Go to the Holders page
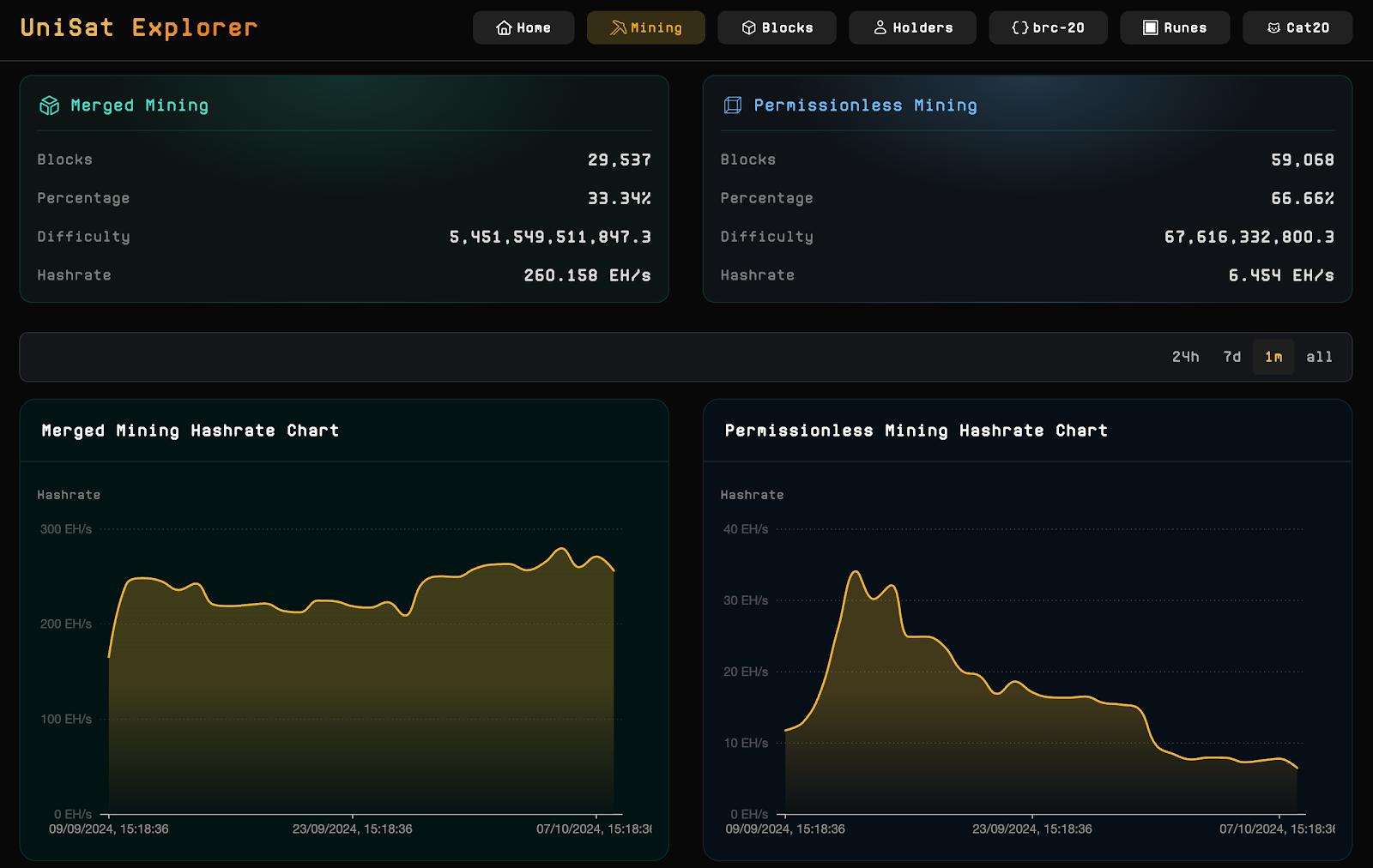This screenshot has height=868, width=1373. coord(912,27)
